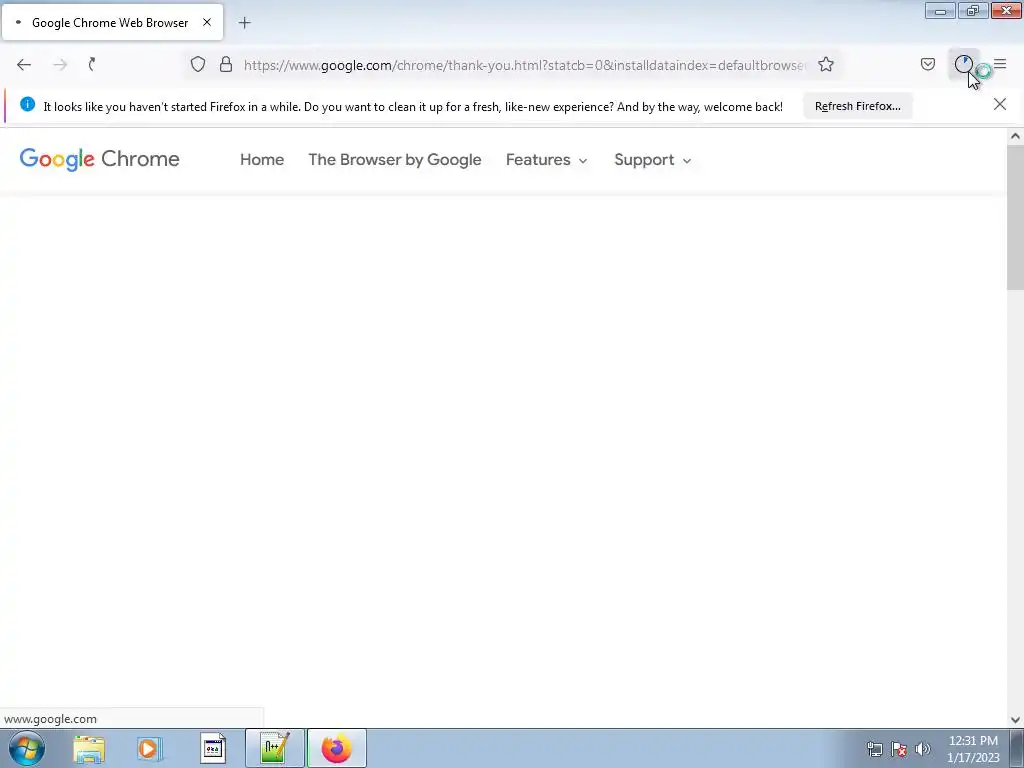The height and width of the screenshot is (768, 1024).
Task: Dismiss the Firefox notification bar
Action: 999,104
